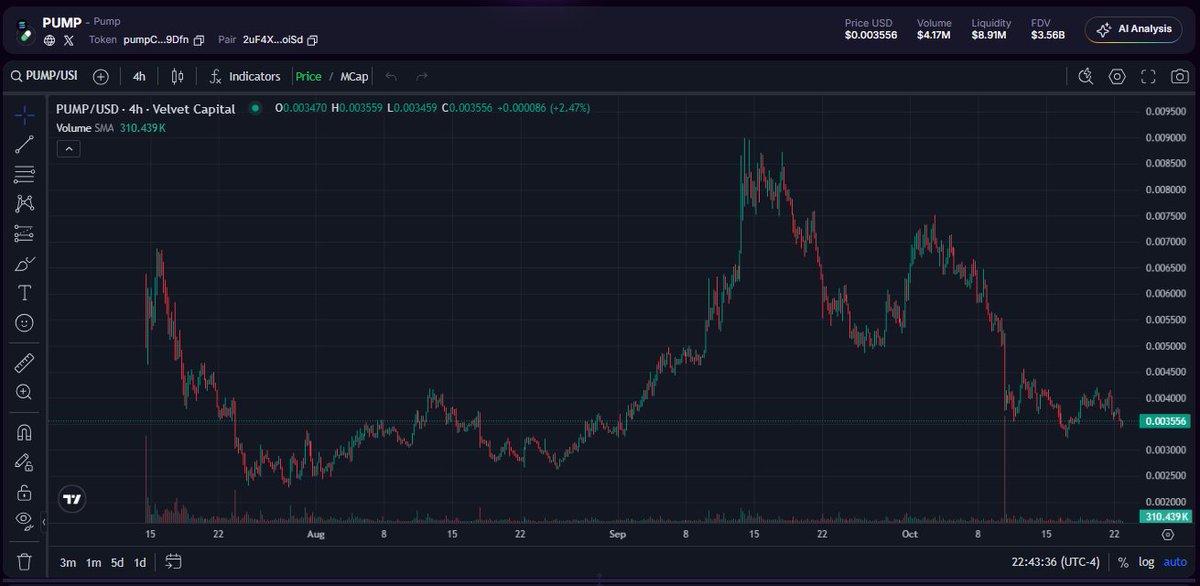Remove drawings with the trash icon
The image size is (1200, 586).
coord(25,560)
